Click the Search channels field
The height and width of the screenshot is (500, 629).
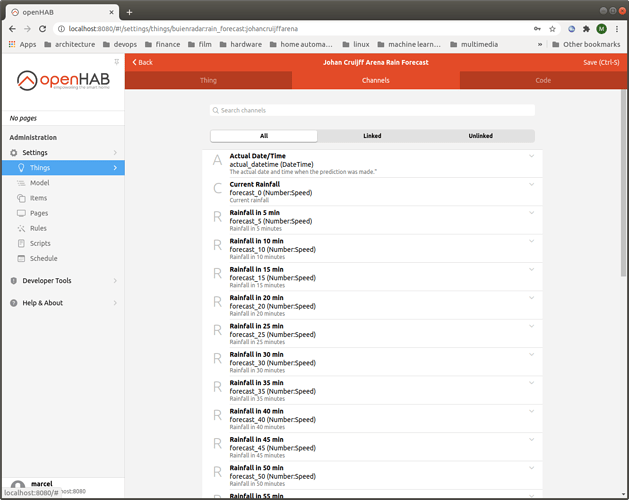(372, 110)
